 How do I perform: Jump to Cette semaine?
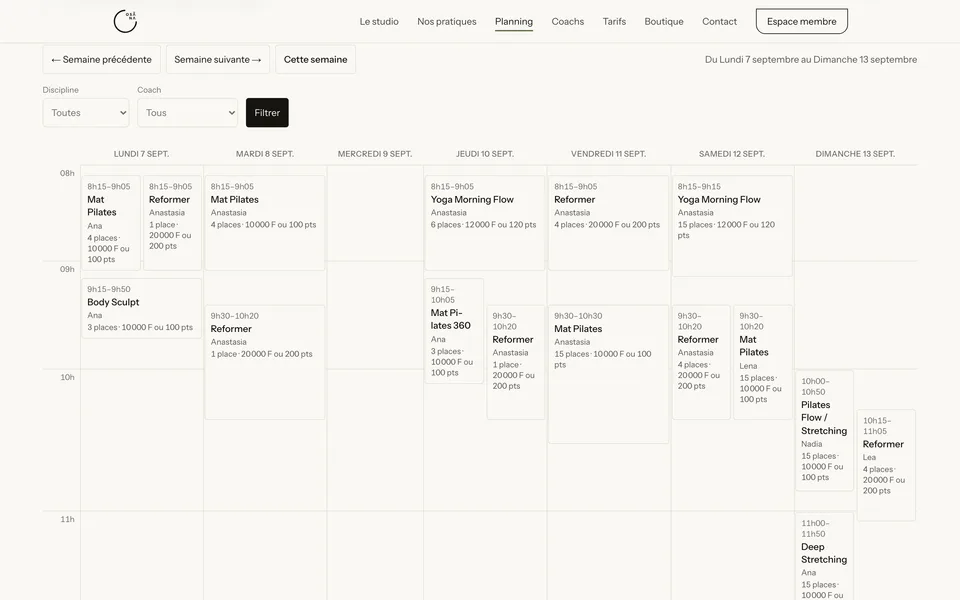click(315, 59)
